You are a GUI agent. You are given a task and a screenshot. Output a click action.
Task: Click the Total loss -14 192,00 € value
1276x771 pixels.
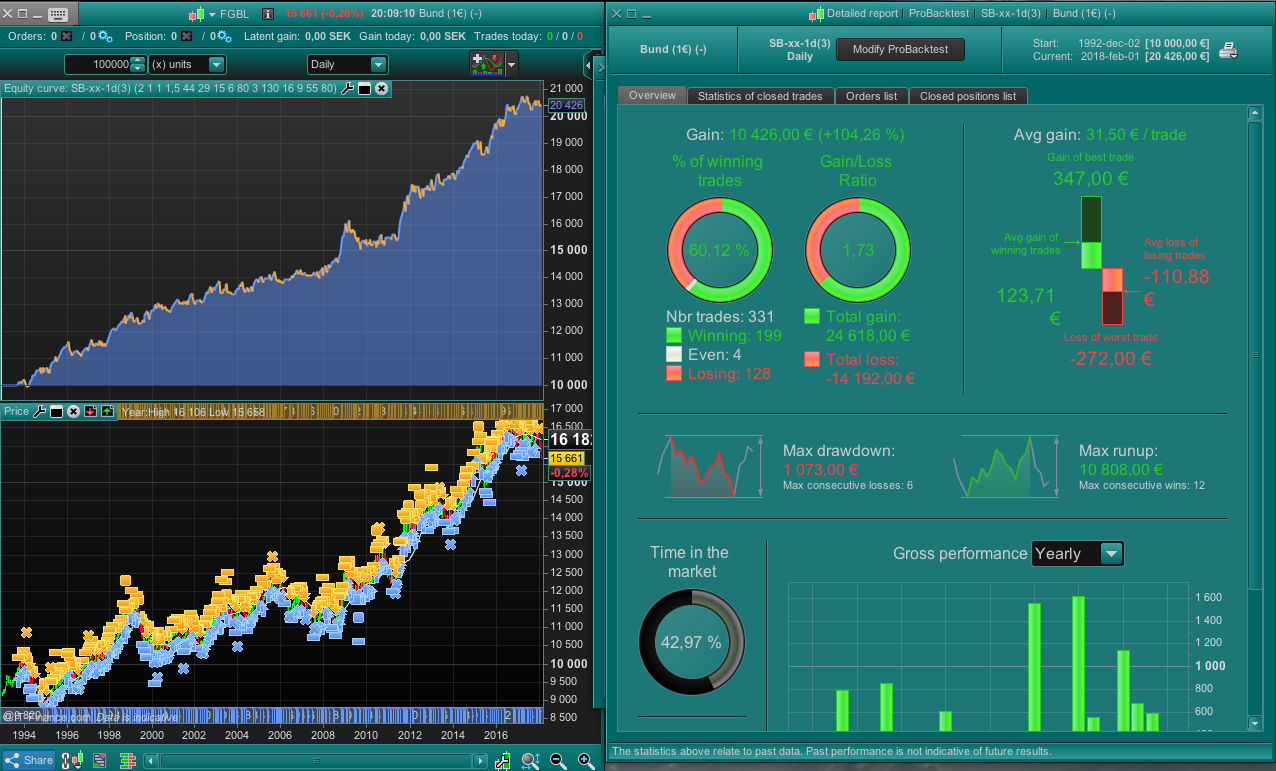point(870,379)
